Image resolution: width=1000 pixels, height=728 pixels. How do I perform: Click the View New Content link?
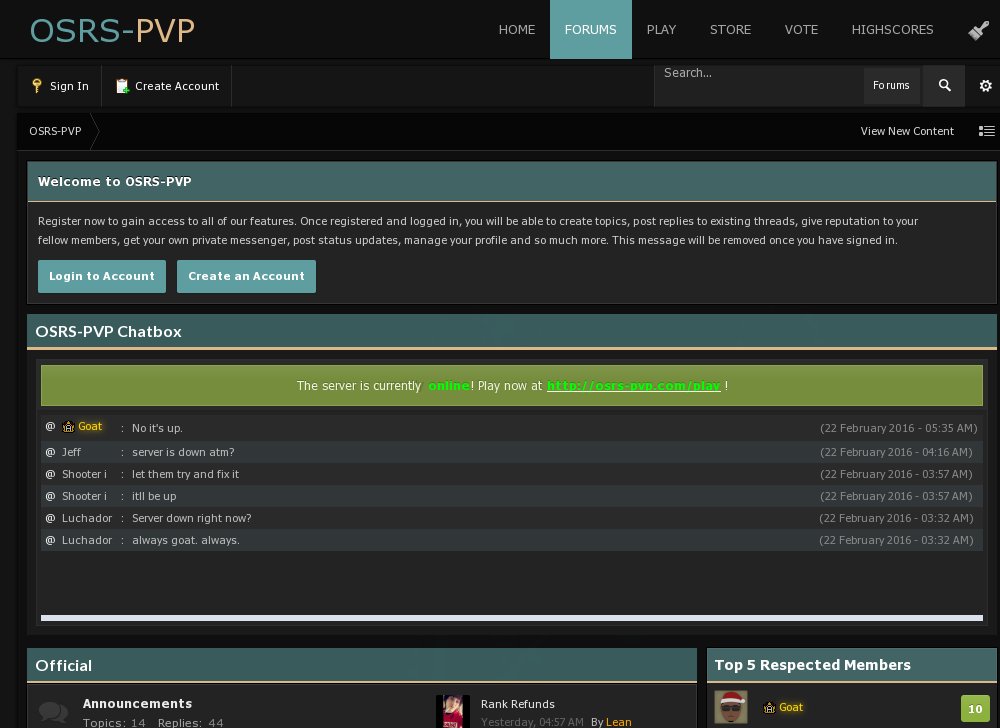907,131
